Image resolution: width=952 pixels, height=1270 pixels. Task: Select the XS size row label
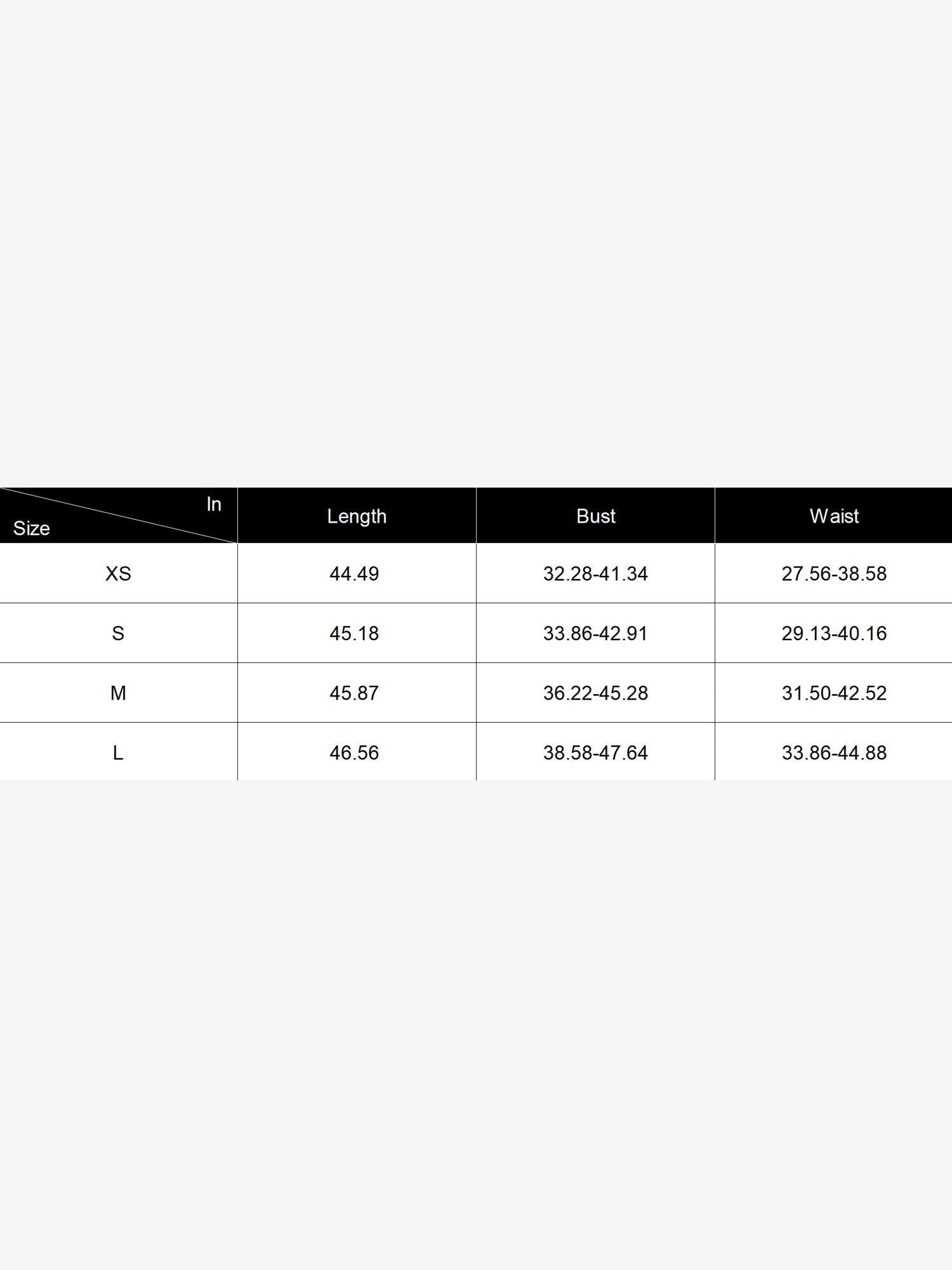pos(118,573)
